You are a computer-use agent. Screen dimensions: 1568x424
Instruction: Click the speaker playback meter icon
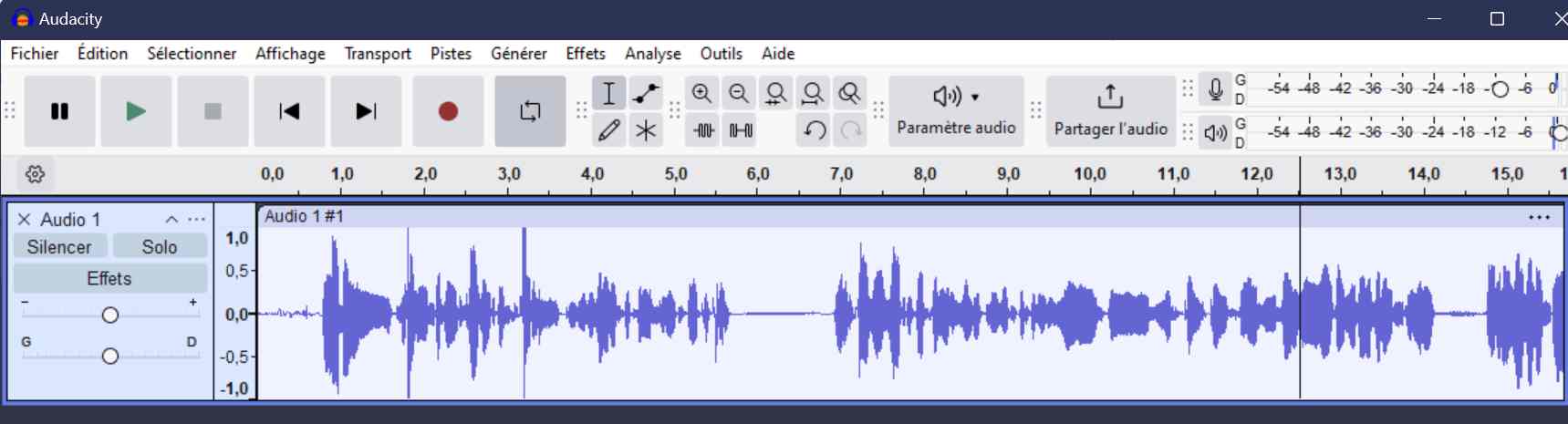(1215, 133)
